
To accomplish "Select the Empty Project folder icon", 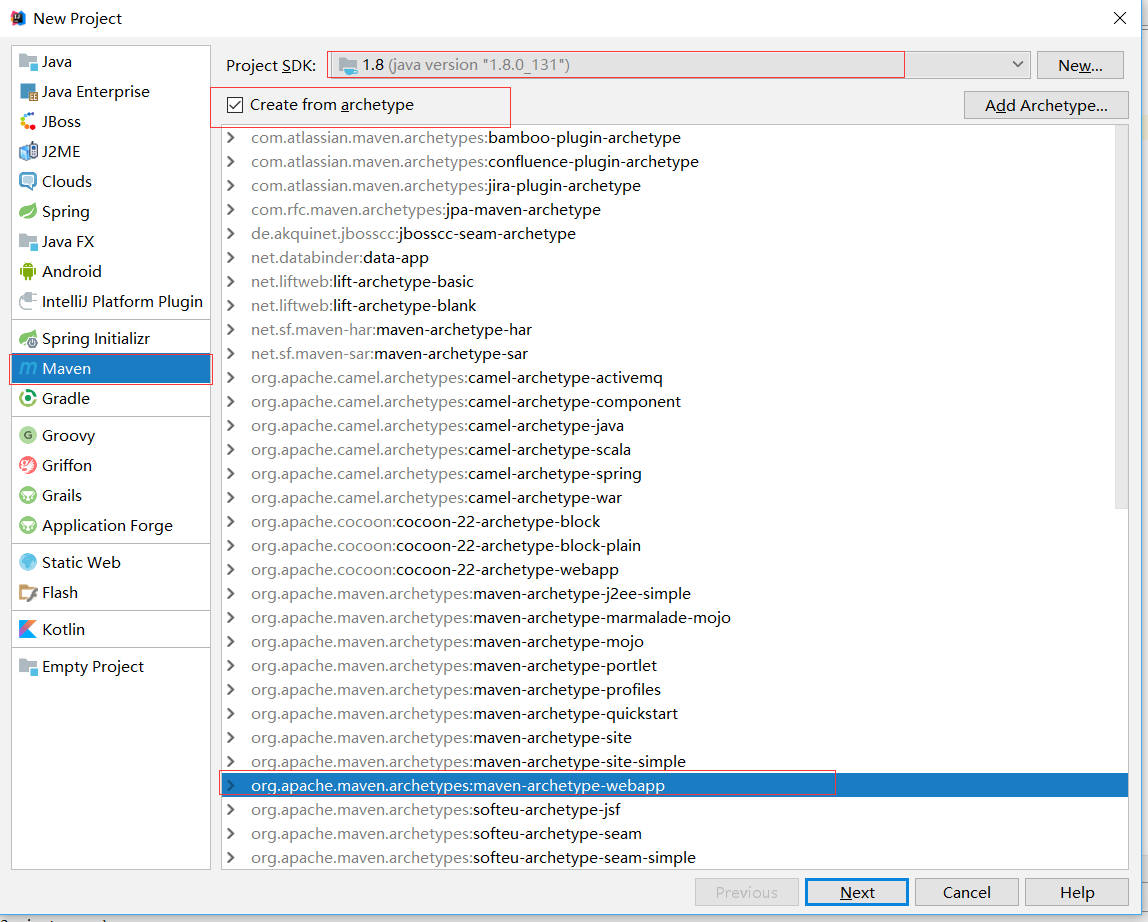I will [28, 666].
